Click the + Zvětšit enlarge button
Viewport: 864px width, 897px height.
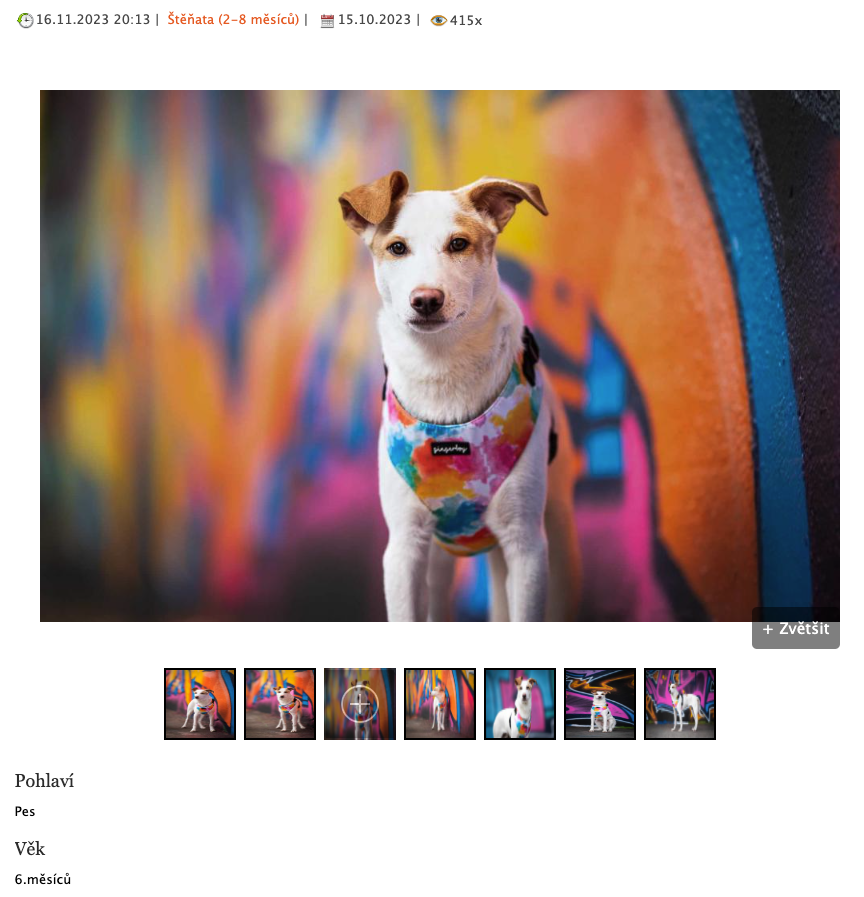click(795, 629)
